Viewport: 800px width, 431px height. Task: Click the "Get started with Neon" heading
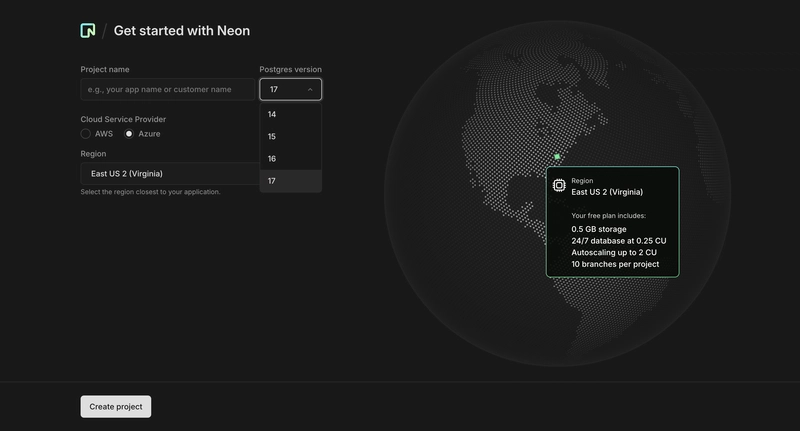pos(182,31)
